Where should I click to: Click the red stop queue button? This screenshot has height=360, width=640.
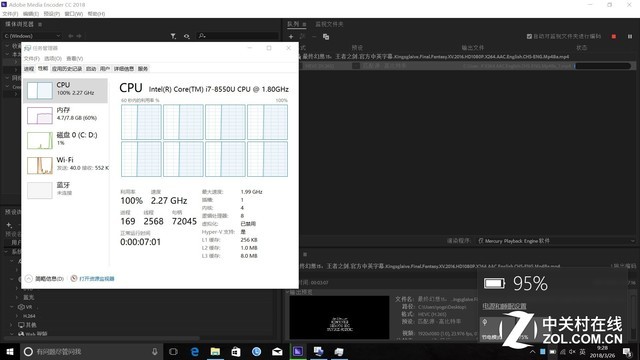613,36
